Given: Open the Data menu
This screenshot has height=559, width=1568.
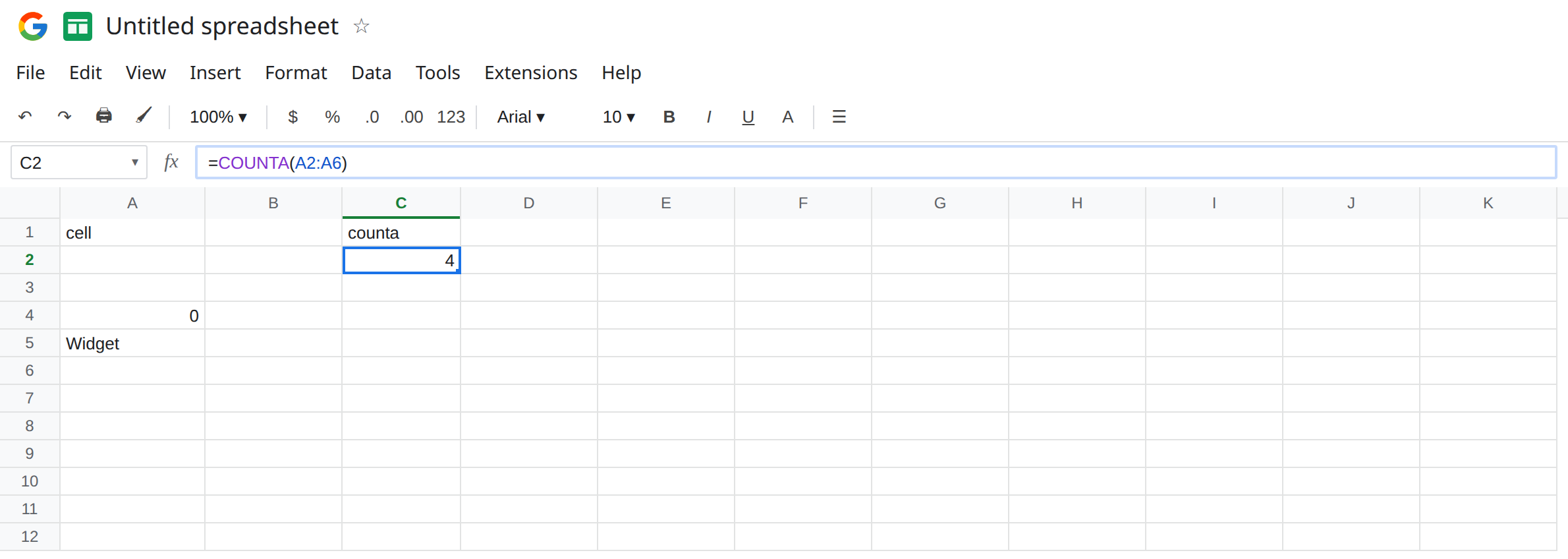Looking at the screenshot, I should [371, 73].
